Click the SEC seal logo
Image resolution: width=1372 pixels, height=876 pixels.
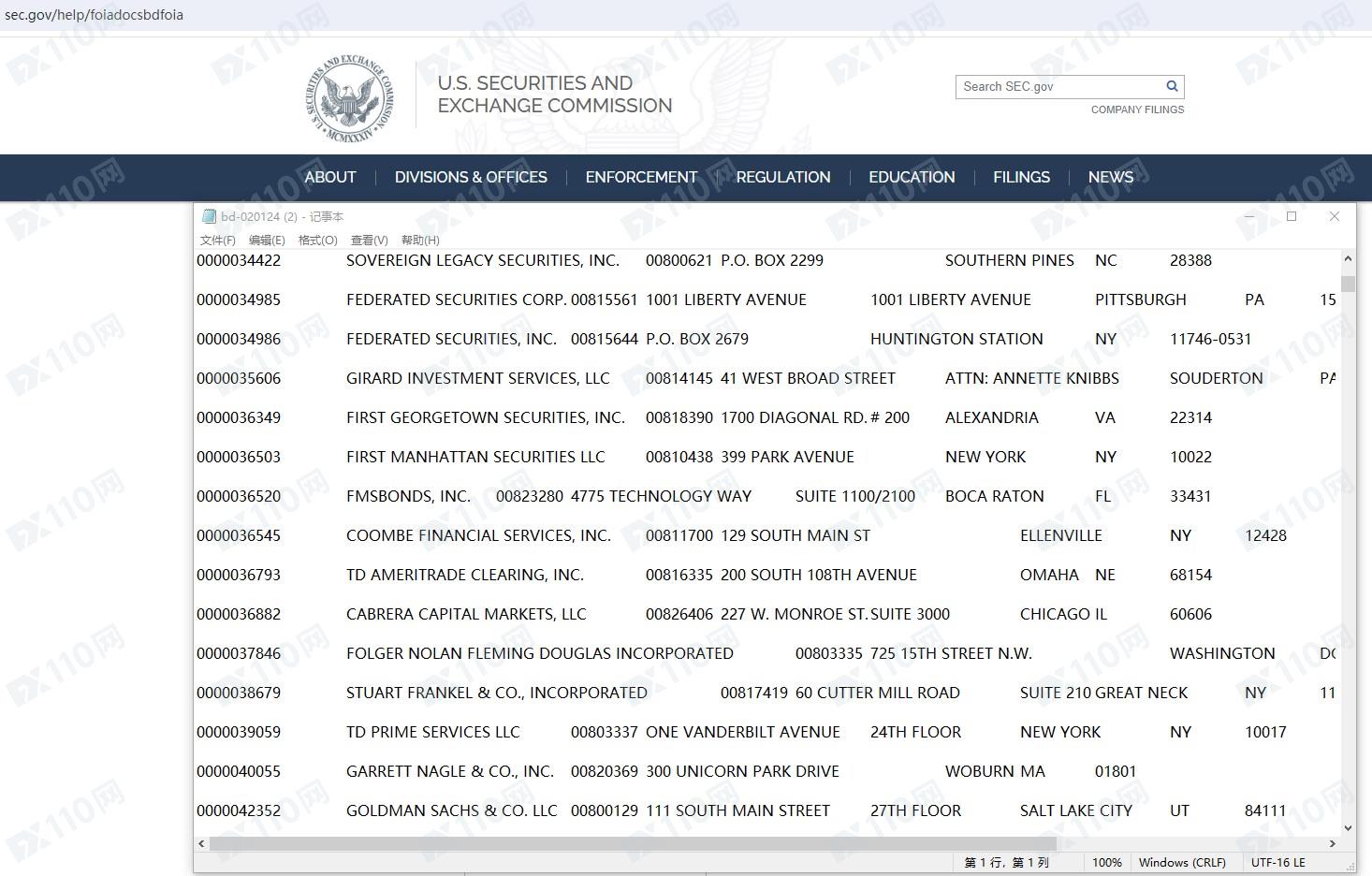click(x=350, y=98)
